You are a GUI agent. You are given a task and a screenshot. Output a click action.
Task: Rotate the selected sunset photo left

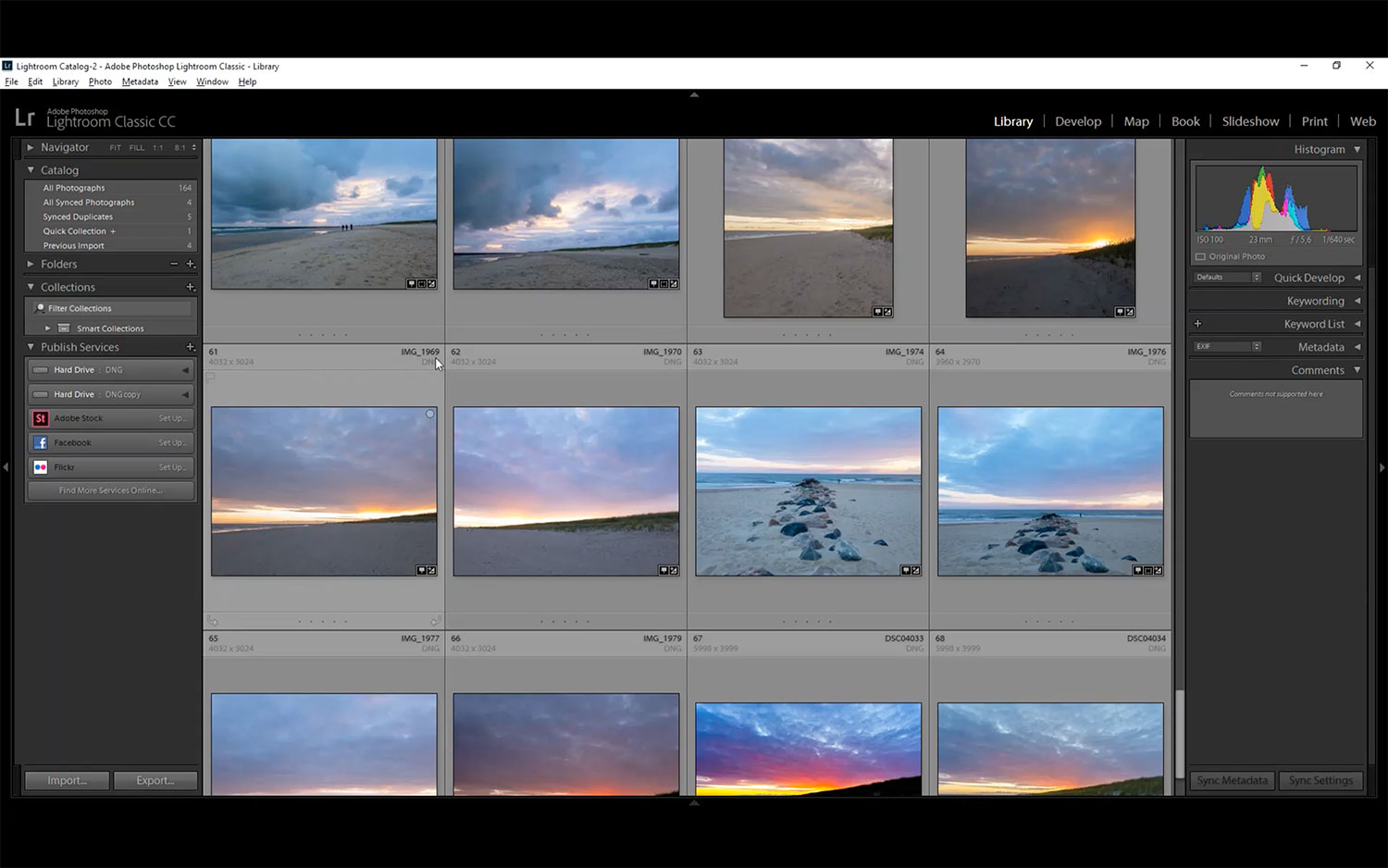tap(213, 621)
